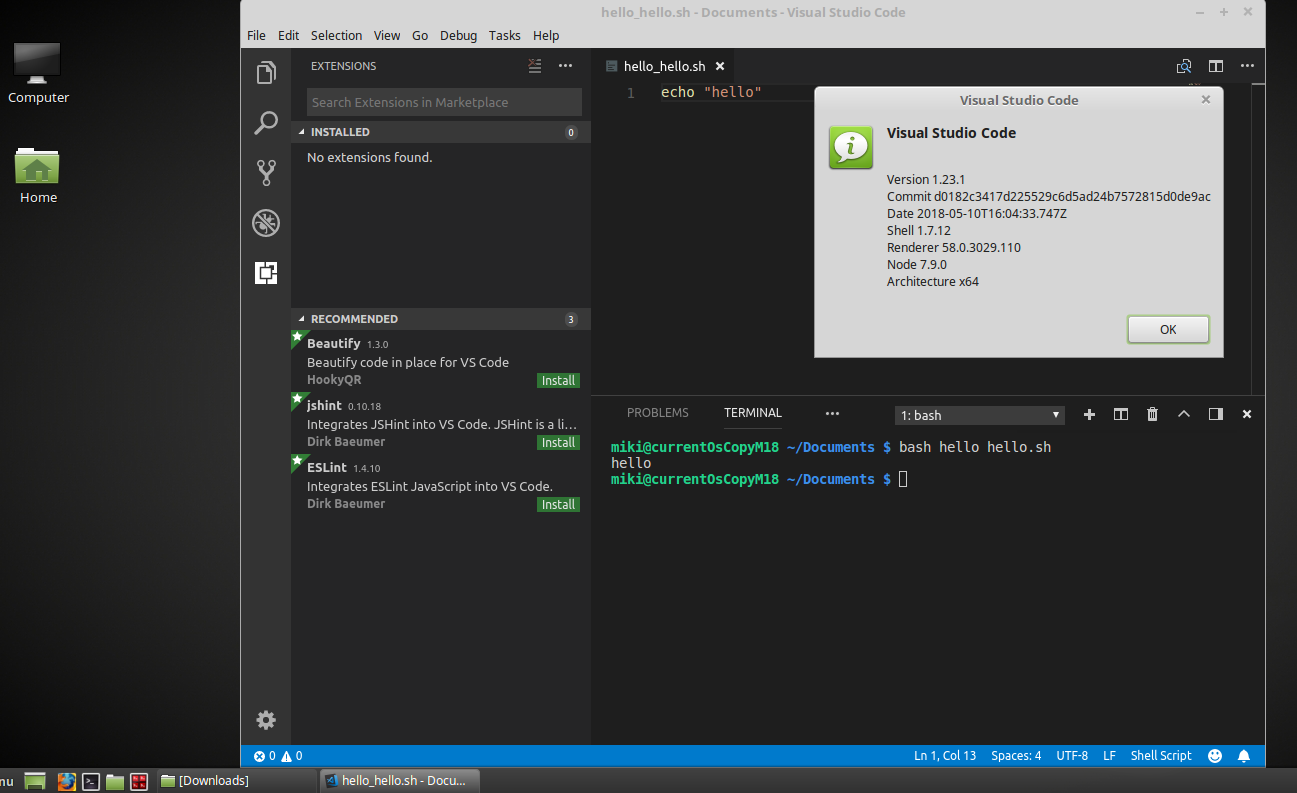Collapse the RECOMMENDED extensions section
The height and width of the screenshot is (793, 1297).
pos(353,318)
